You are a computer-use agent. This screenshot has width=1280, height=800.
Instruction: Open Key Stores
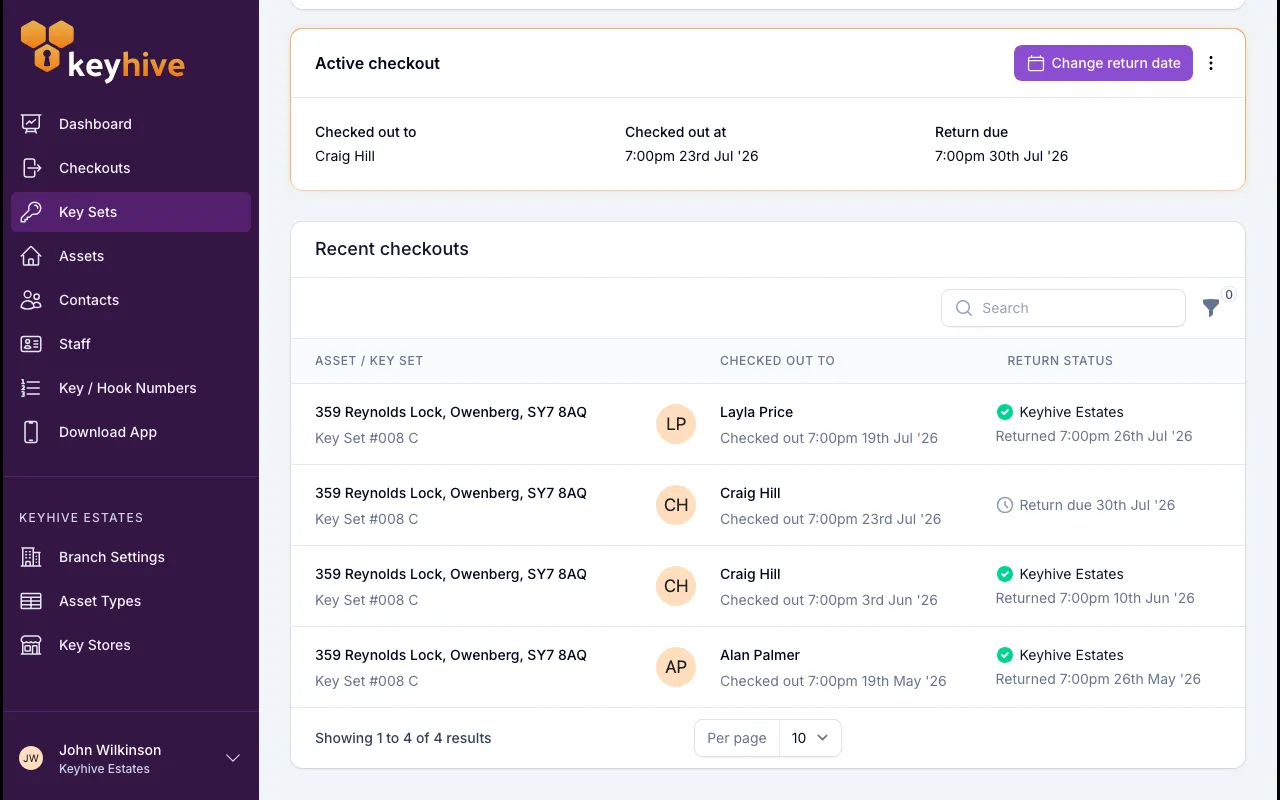(x=131, y=645)
